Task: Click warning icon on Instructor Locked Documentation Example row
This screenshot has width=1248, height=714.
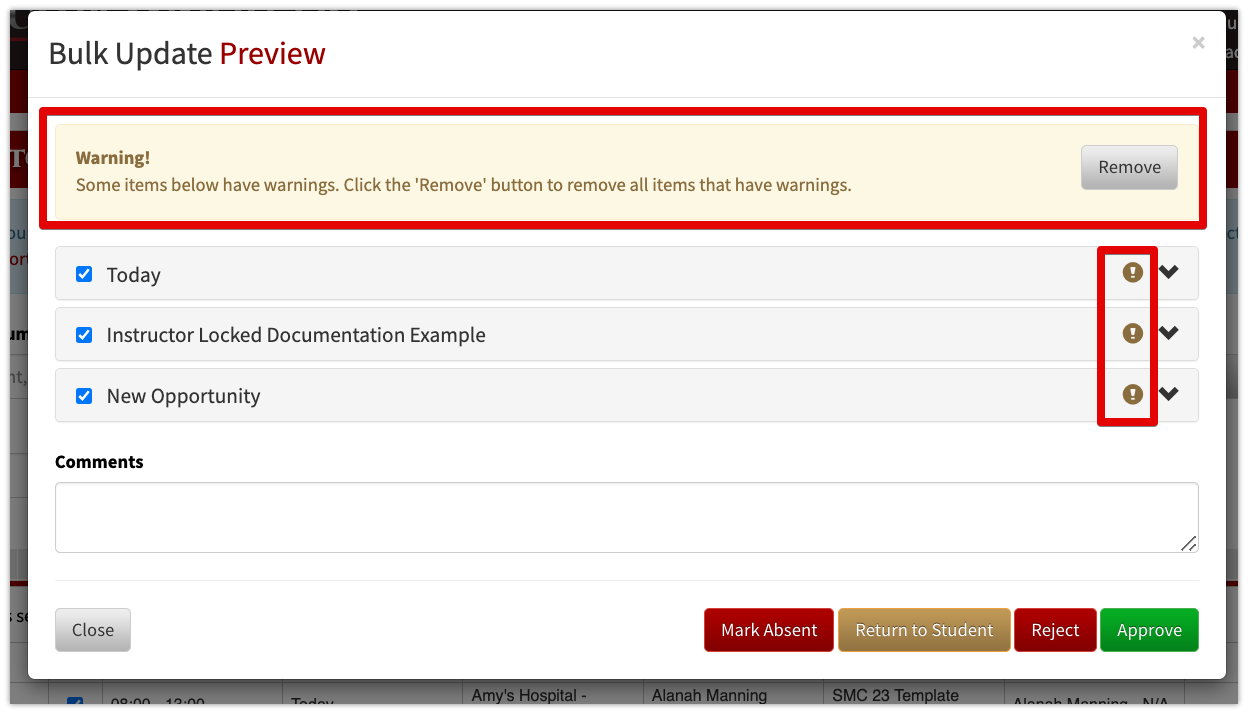Action: (1132, 333)
